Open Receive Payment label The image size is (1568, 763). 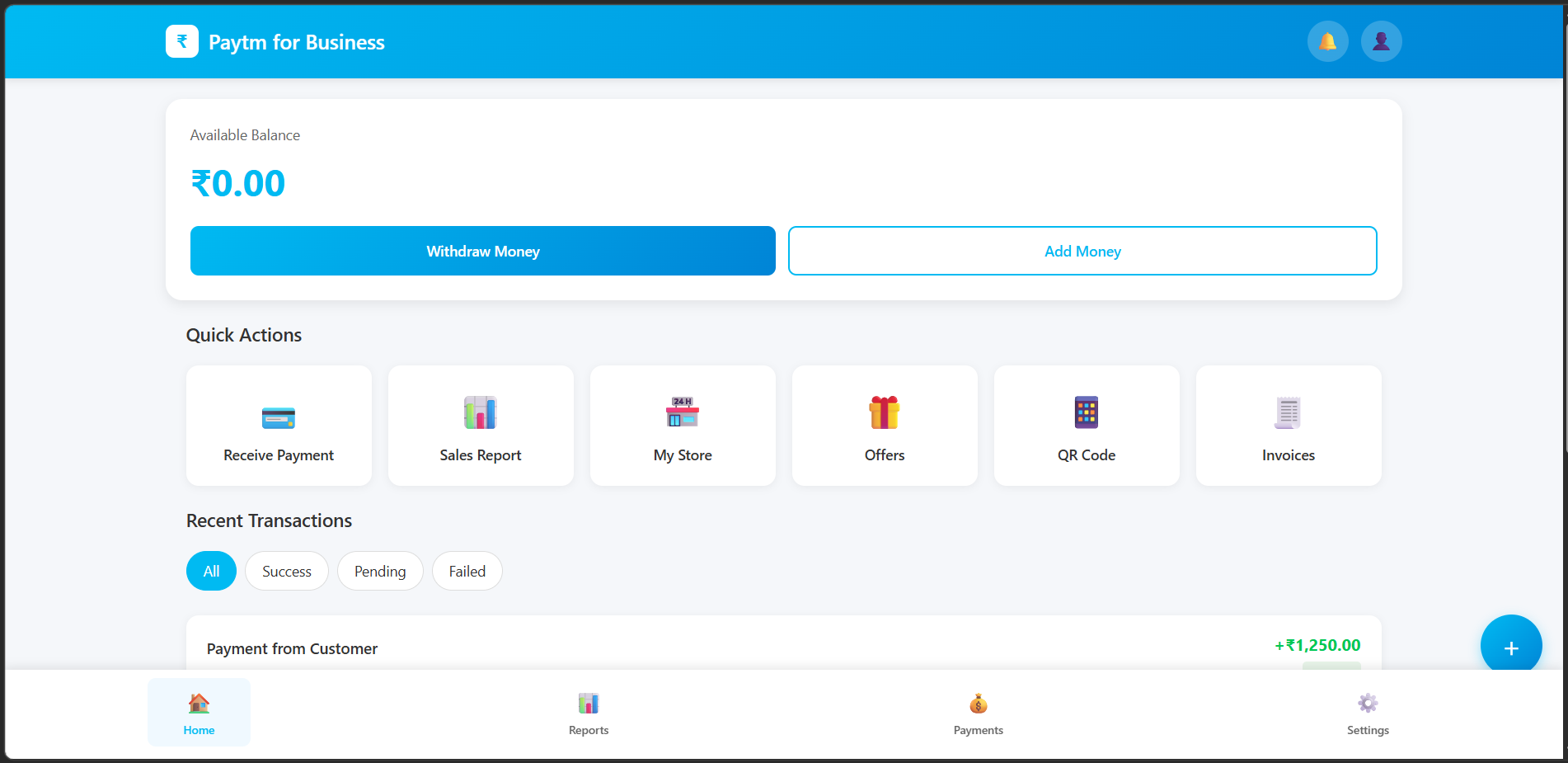tap(279, 455)
